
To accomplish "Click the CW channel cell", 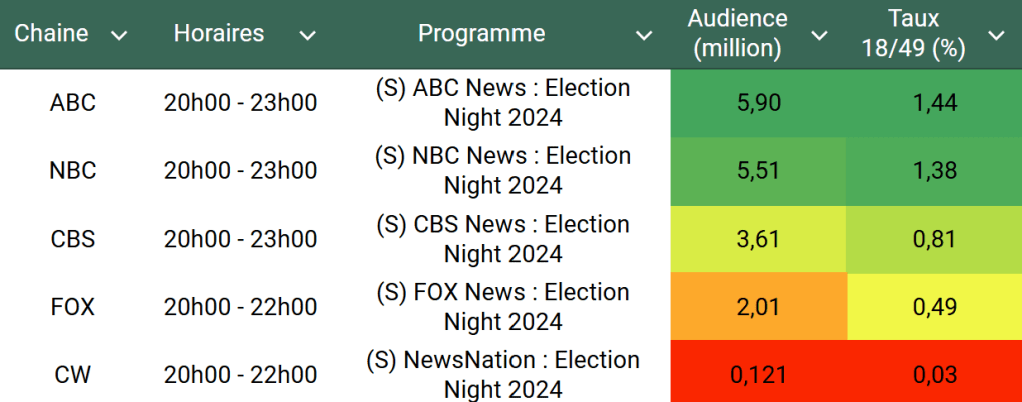I will click(72, 375).
